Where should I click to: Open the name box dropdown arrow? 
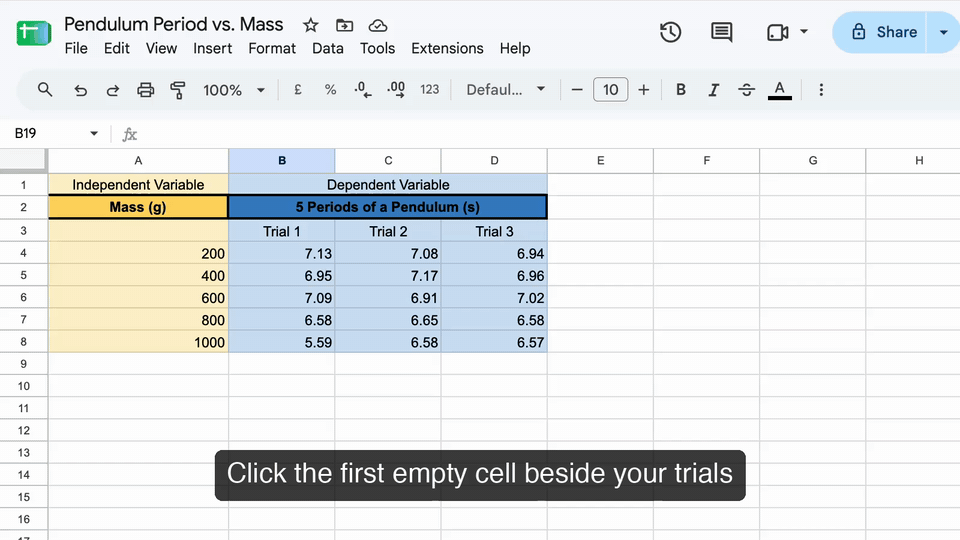click(x=94, y=133)
